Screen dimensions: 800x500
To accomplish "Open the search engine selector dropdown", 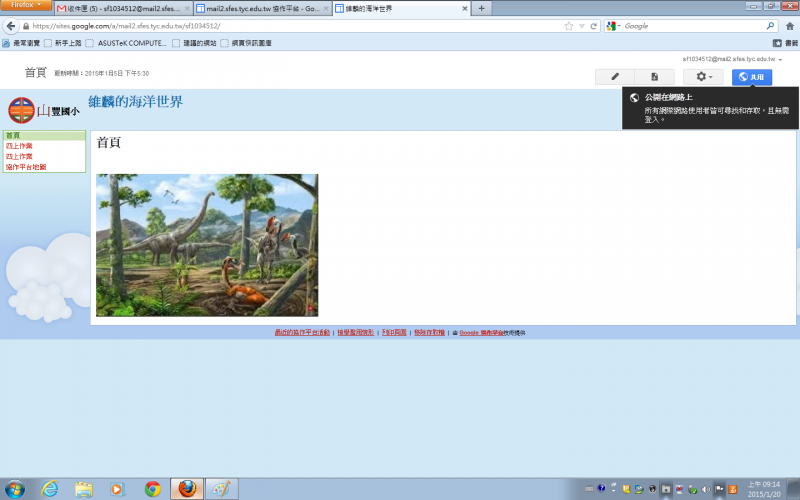I will point(613,26).
